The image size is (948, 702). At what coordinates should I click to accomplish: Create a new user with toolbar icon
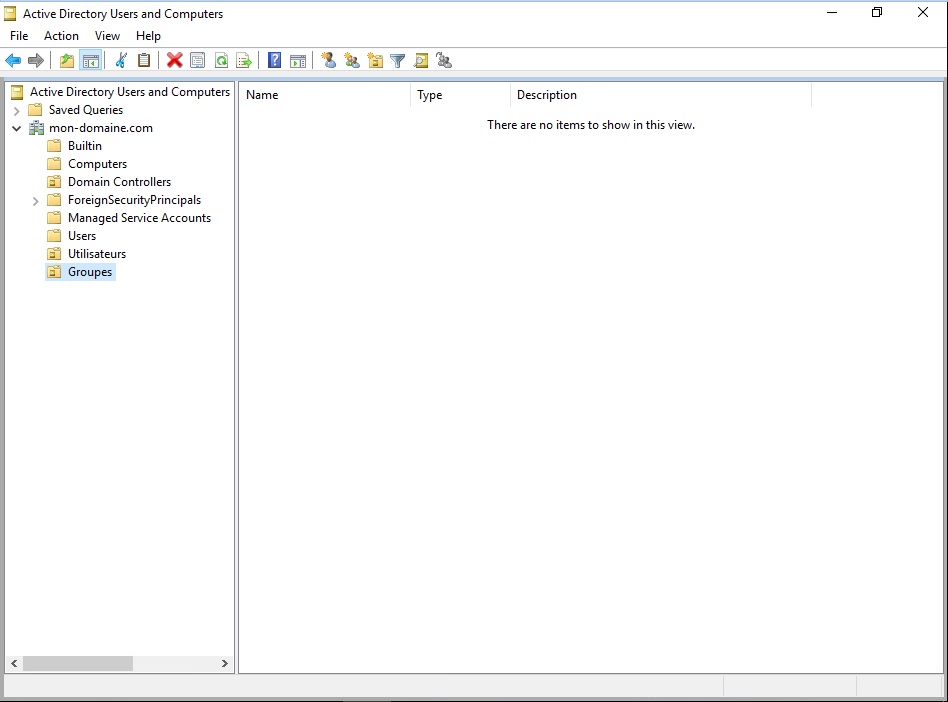tap(329, 60)
